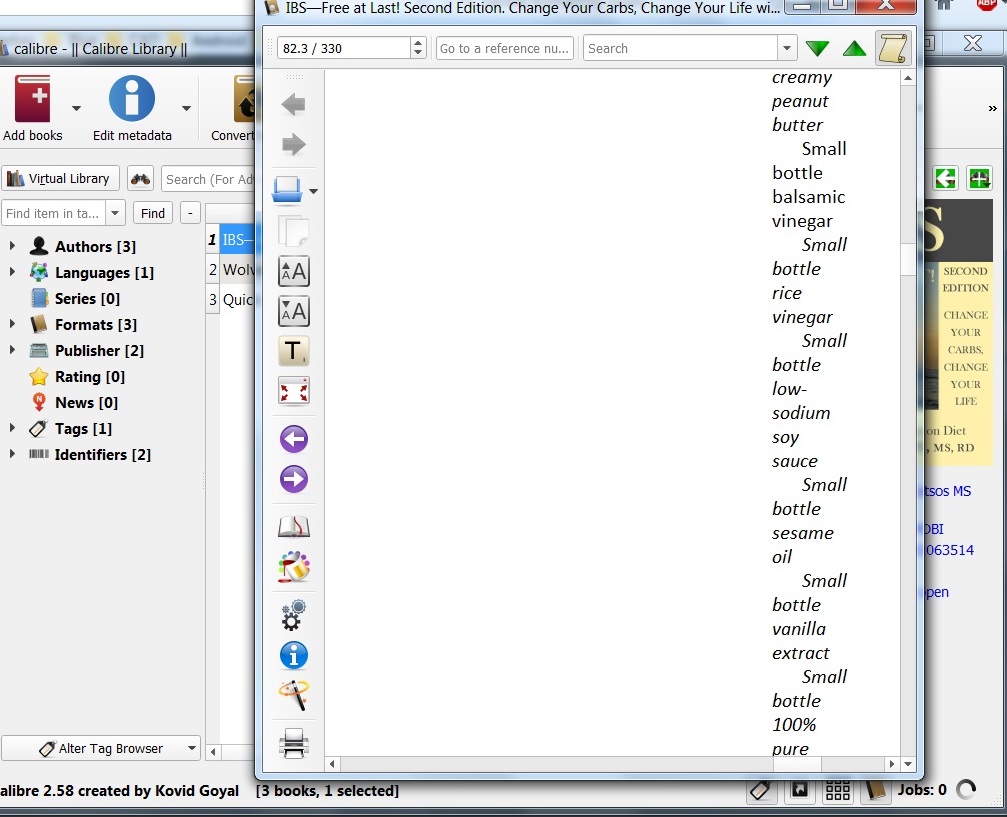Viewport: 1007px width, 817px height.
Task: Toggle the cover grid icon in status bar
Action: pyautogui.click(x=837, y=790)
